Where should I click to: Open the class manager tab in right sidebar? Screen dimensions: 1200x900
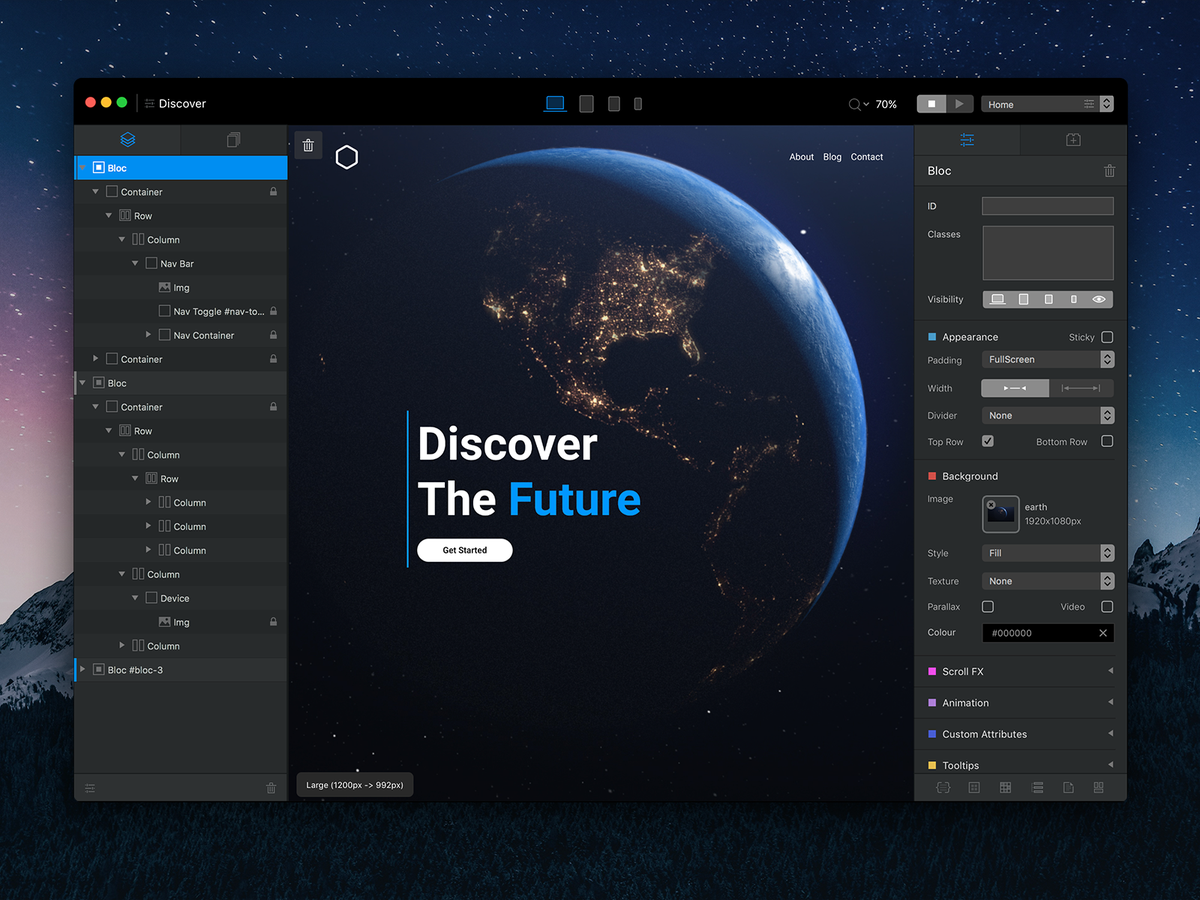[1073, 140]
